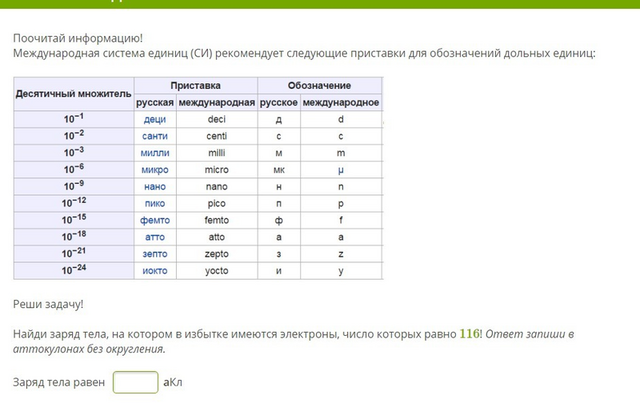Click the femto international prefix cell

click(x=217, y=220)
